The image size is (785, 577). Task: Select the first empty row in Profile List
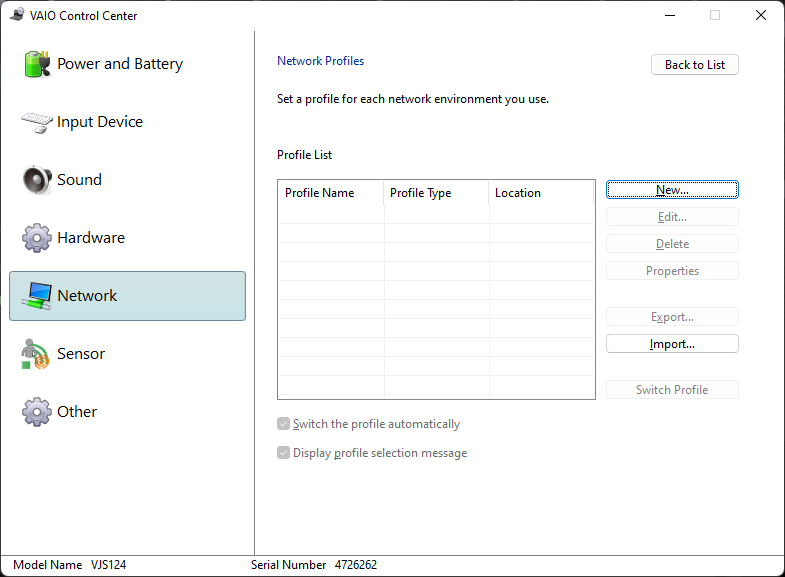pyautogui.click(x=436, y=214)
